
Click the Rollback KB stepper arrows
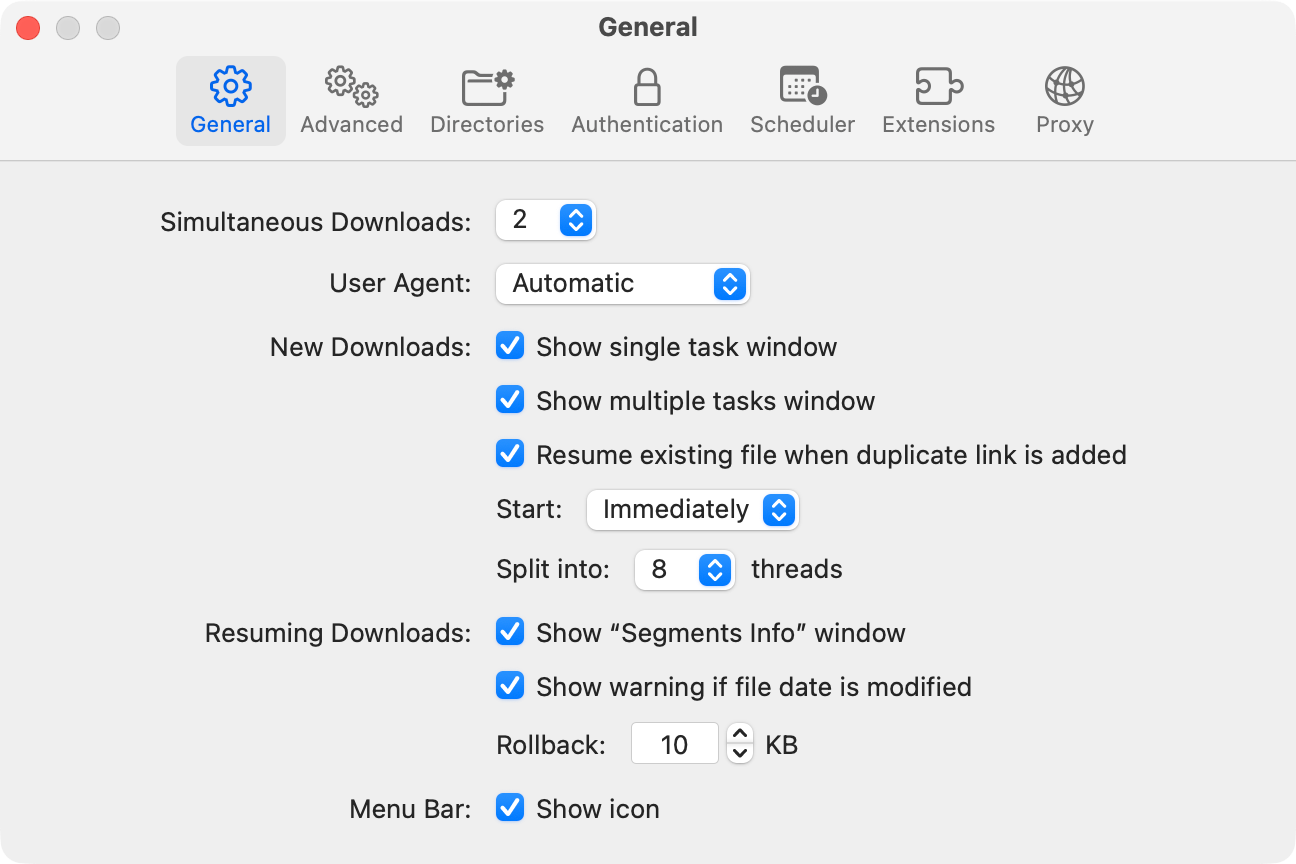tap(739, 744)
